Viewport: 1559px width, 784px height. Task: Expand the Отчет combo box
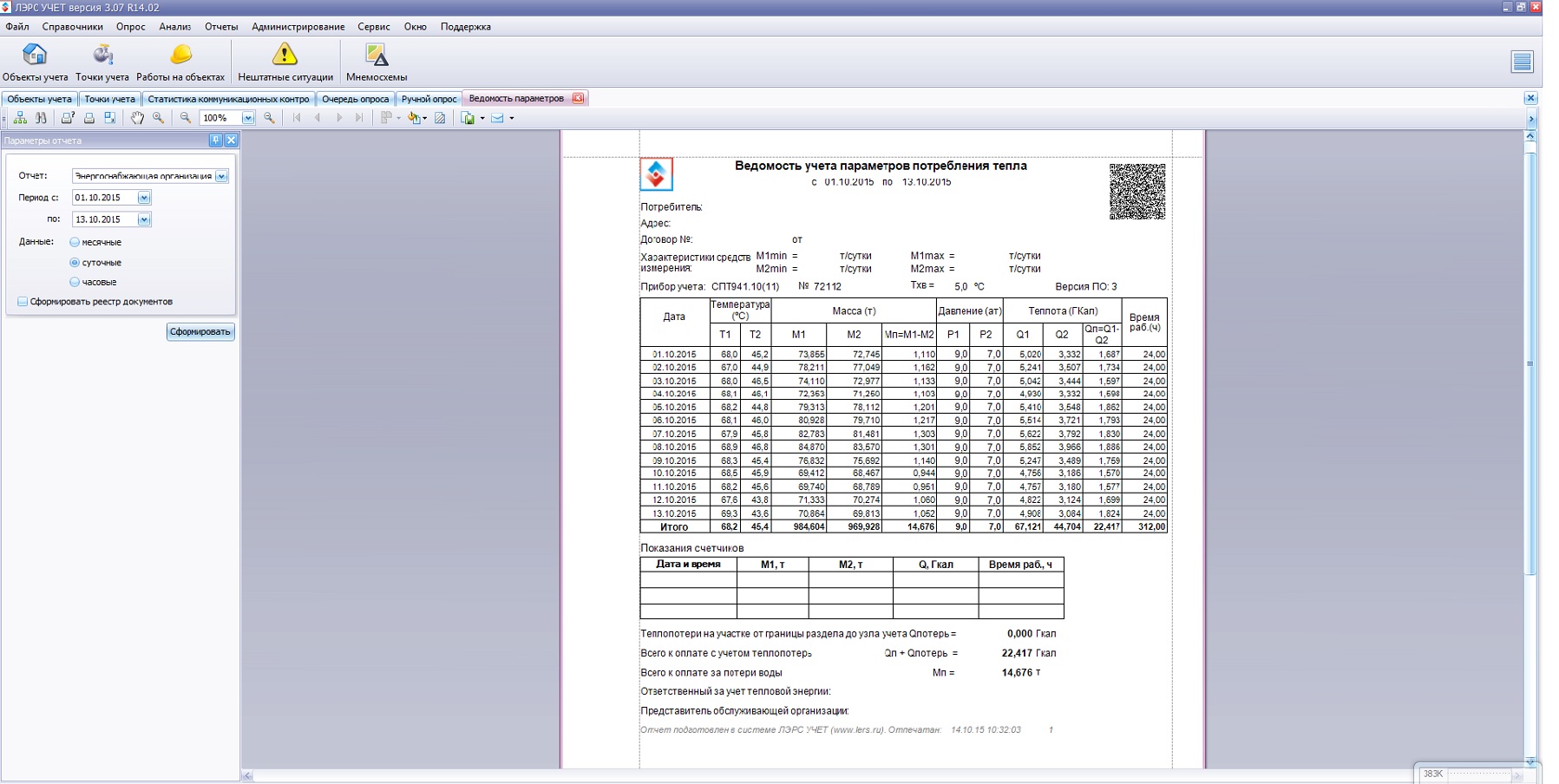click(x=221, y=176)
